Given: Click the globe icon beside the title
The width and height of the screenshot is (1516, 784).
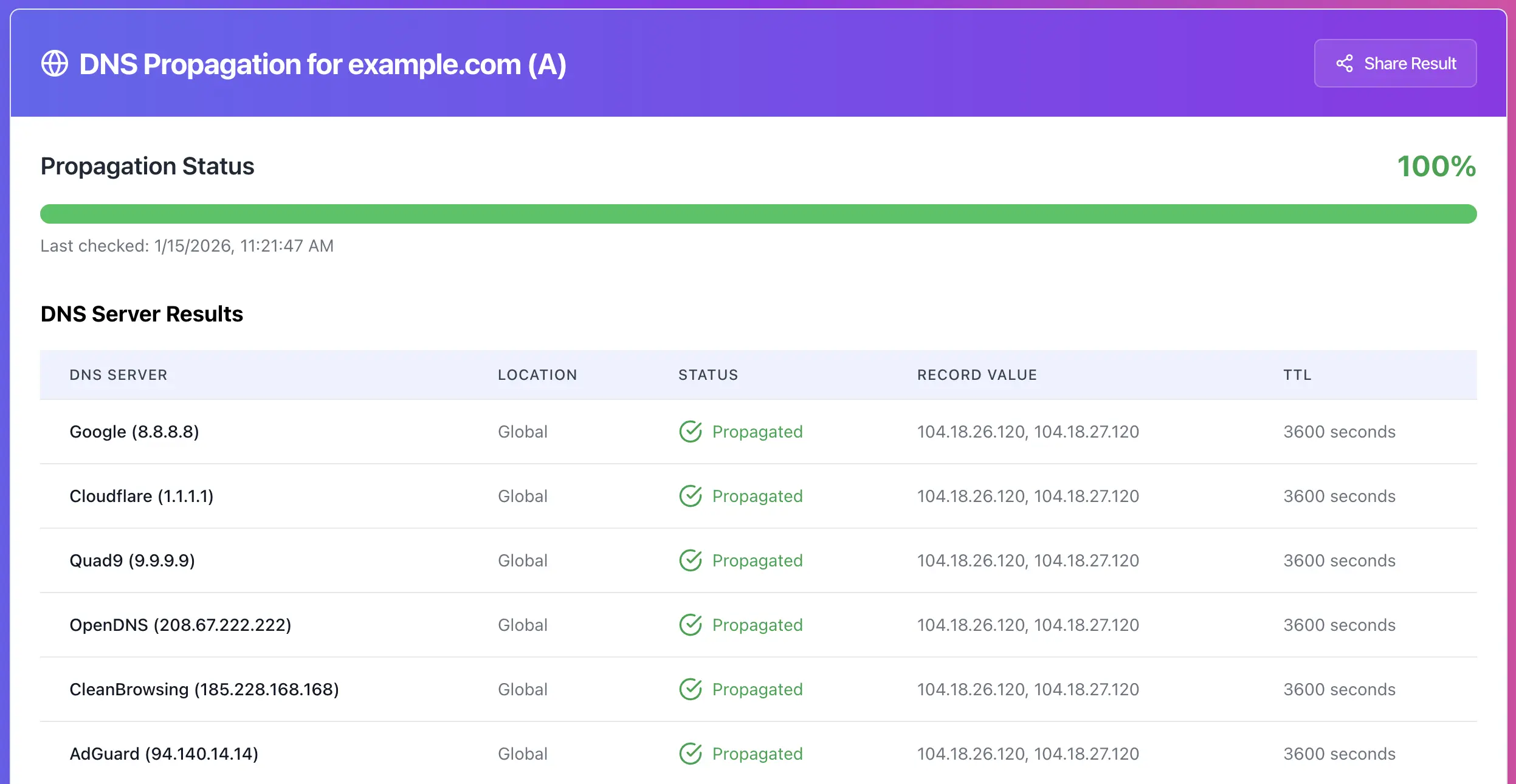Looking at the screenshot, I should pos(55,64).
